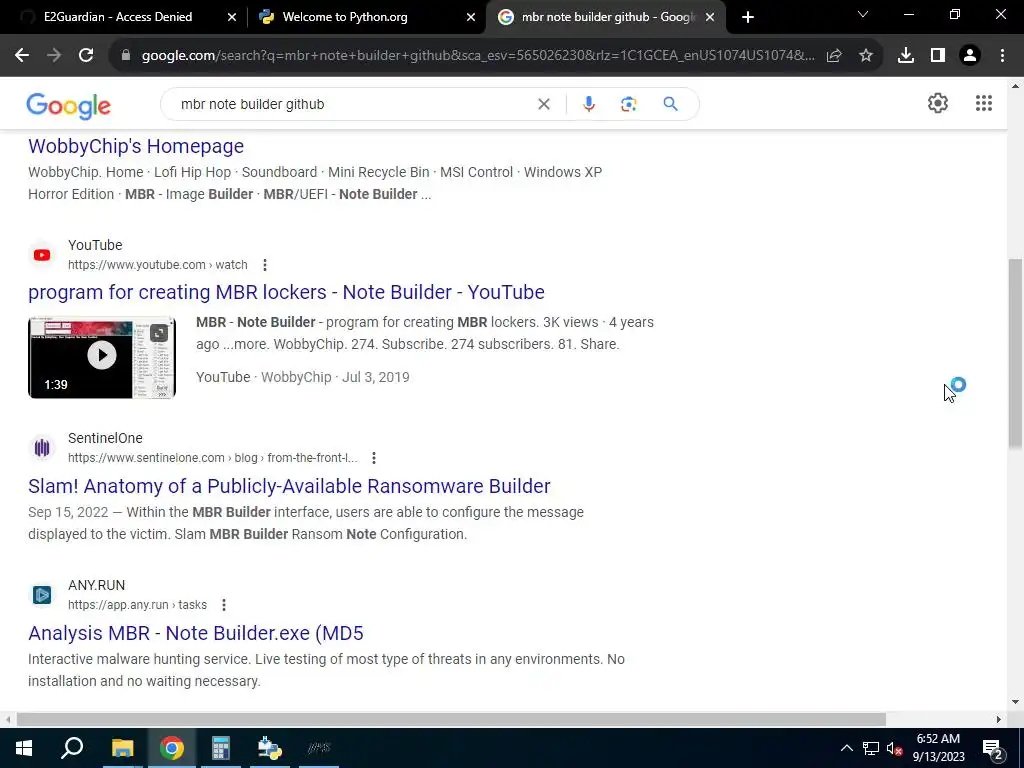Click the horizontal scrollbar thumb
The width and height of the screenshot is (1024, 768).
pos(451,719)
